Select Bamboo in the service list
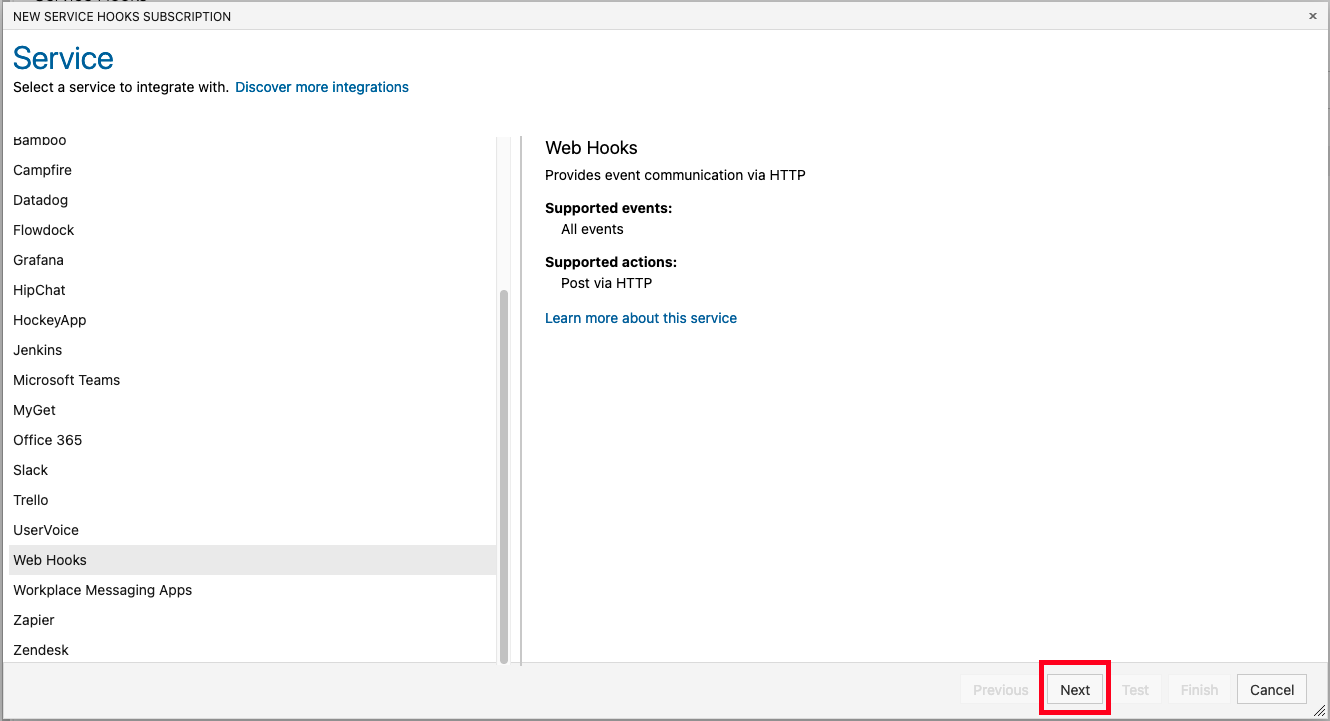1330x721 pixels. point(253,141)
